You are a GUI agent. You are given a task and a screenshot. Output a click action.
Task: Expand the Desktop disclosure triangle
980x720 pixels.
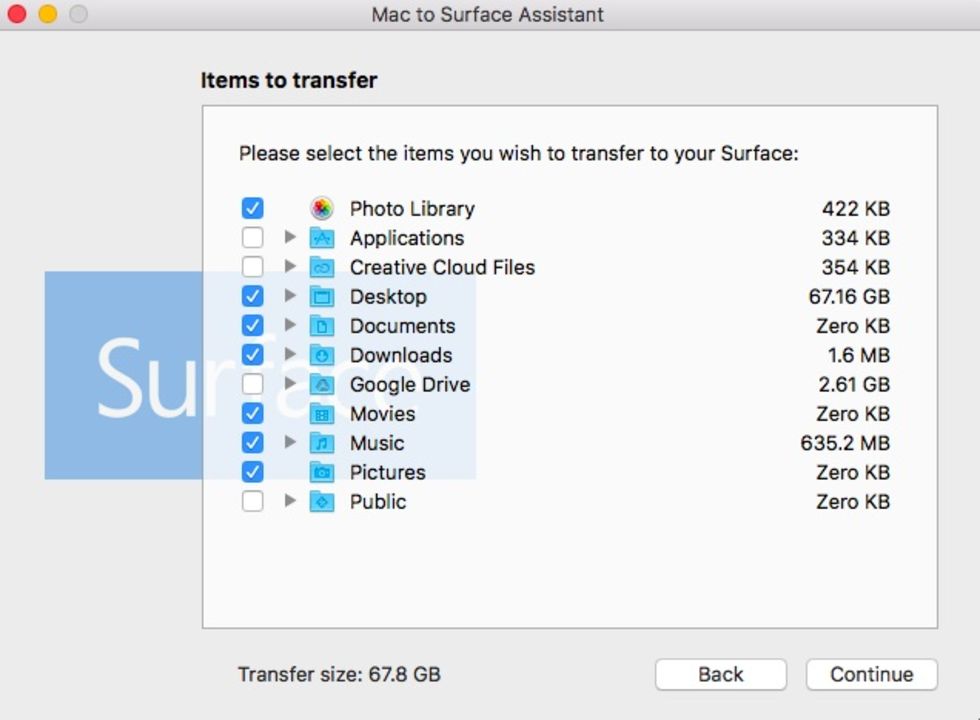point(290,297)
